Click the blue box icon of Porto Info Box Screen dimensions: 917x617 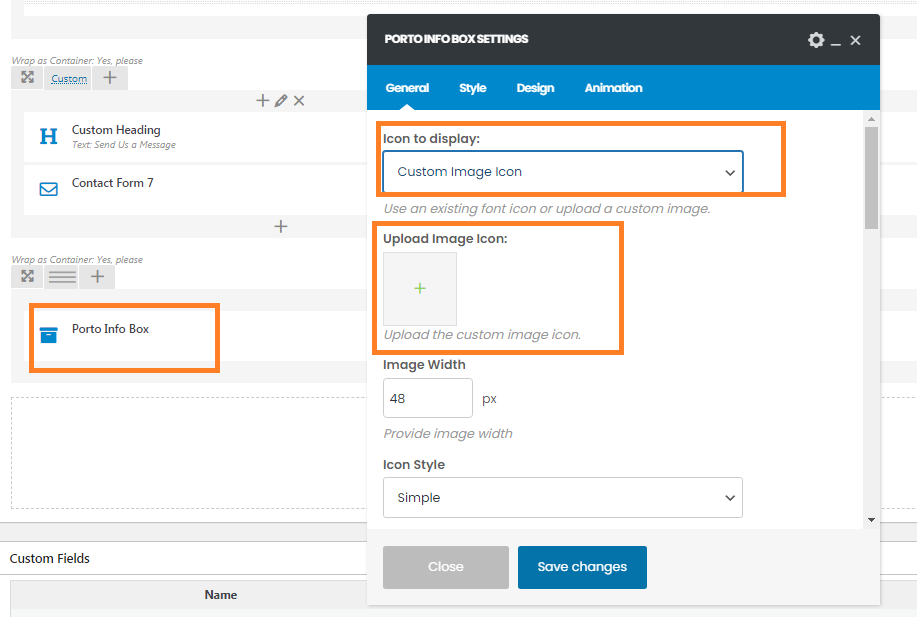[x=49, y=335]
